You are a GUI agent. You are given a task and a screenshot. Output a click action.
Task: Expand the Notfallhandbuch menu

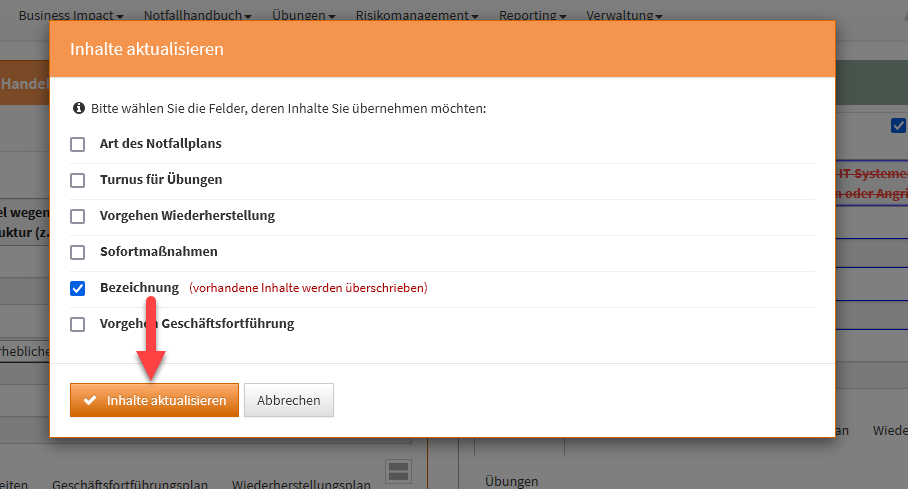click(197, 16)
